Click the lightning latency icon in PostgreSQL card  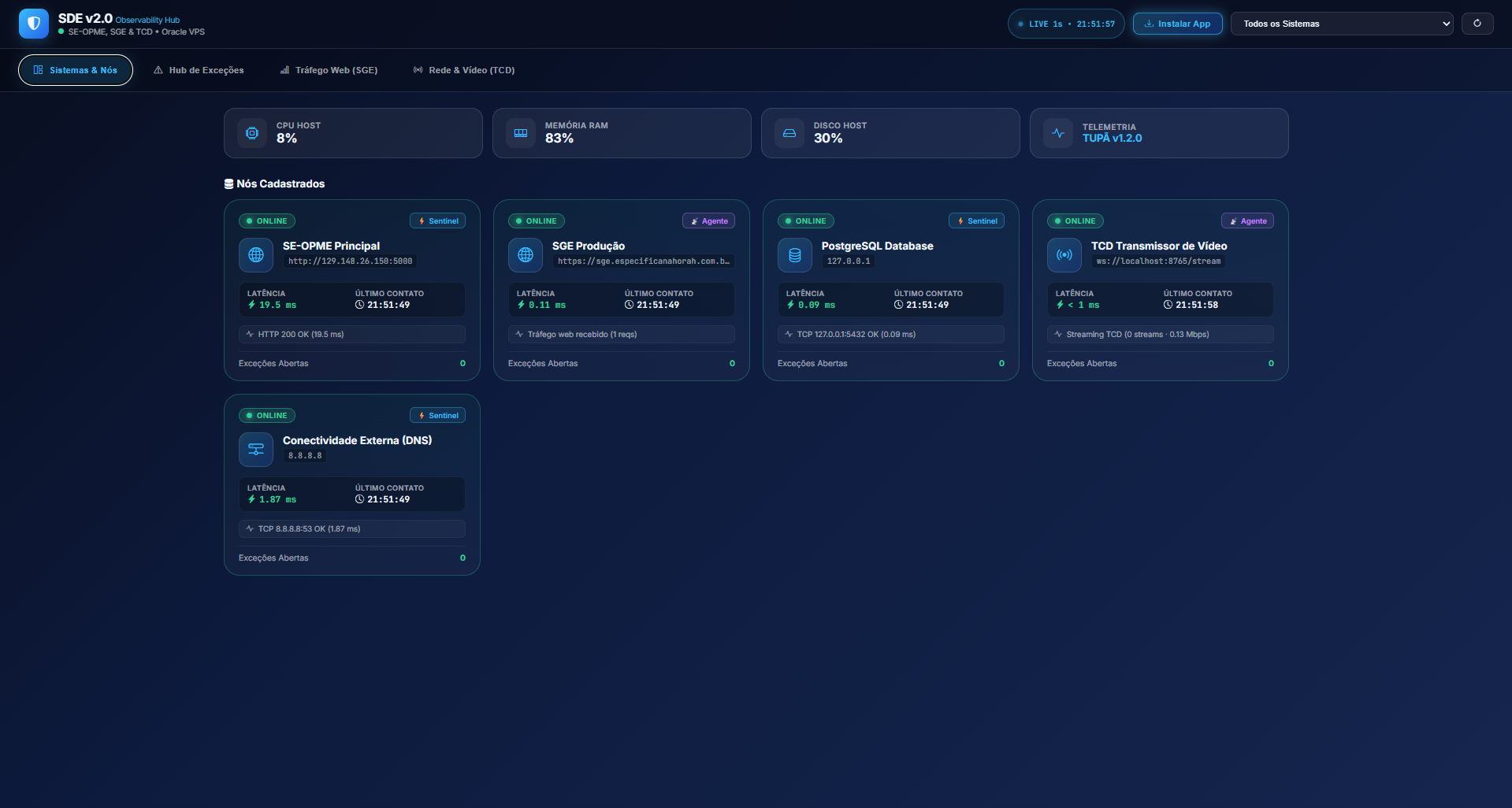pos(790,305)
